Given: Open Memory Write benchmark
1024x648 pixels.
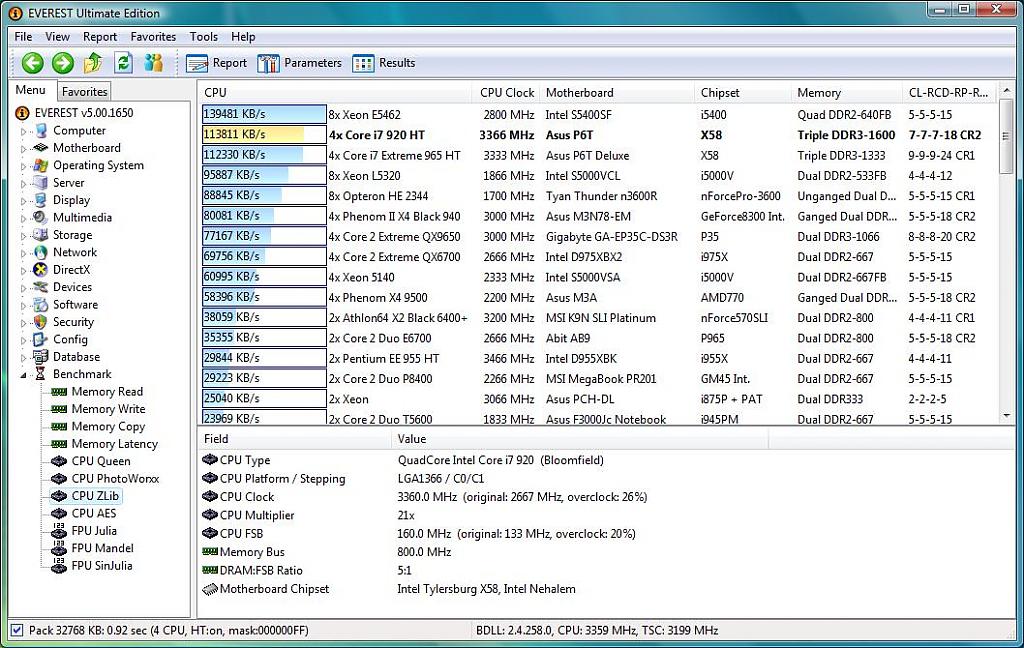Looking at the screenshot, I should [108, 409].
